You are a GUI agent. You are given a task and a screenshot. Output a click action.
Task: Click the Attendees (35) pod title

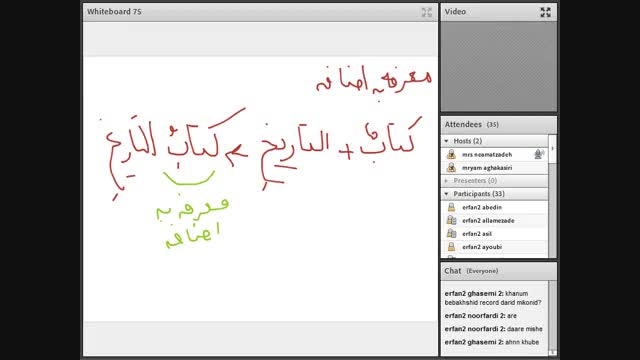click(x=471, y=124)
